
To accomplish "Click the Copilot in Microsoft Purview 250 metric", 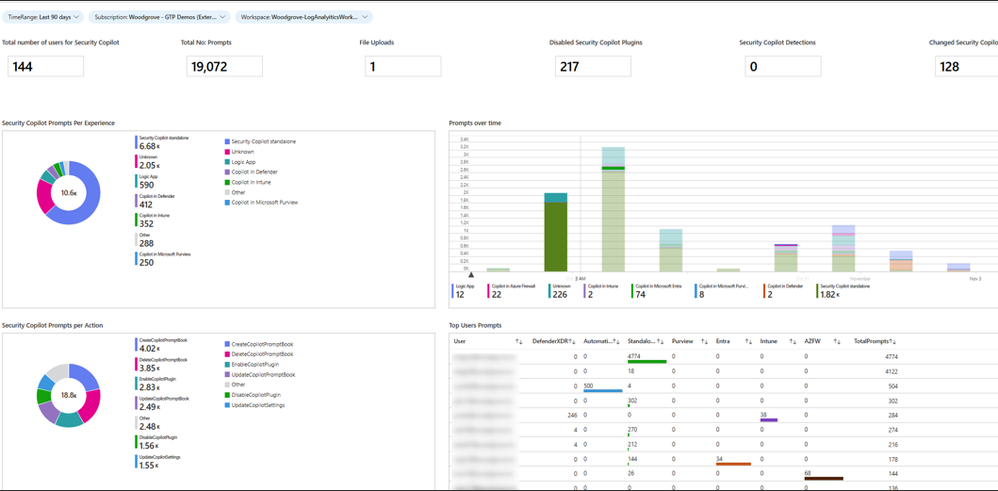I will click(162, 259).
